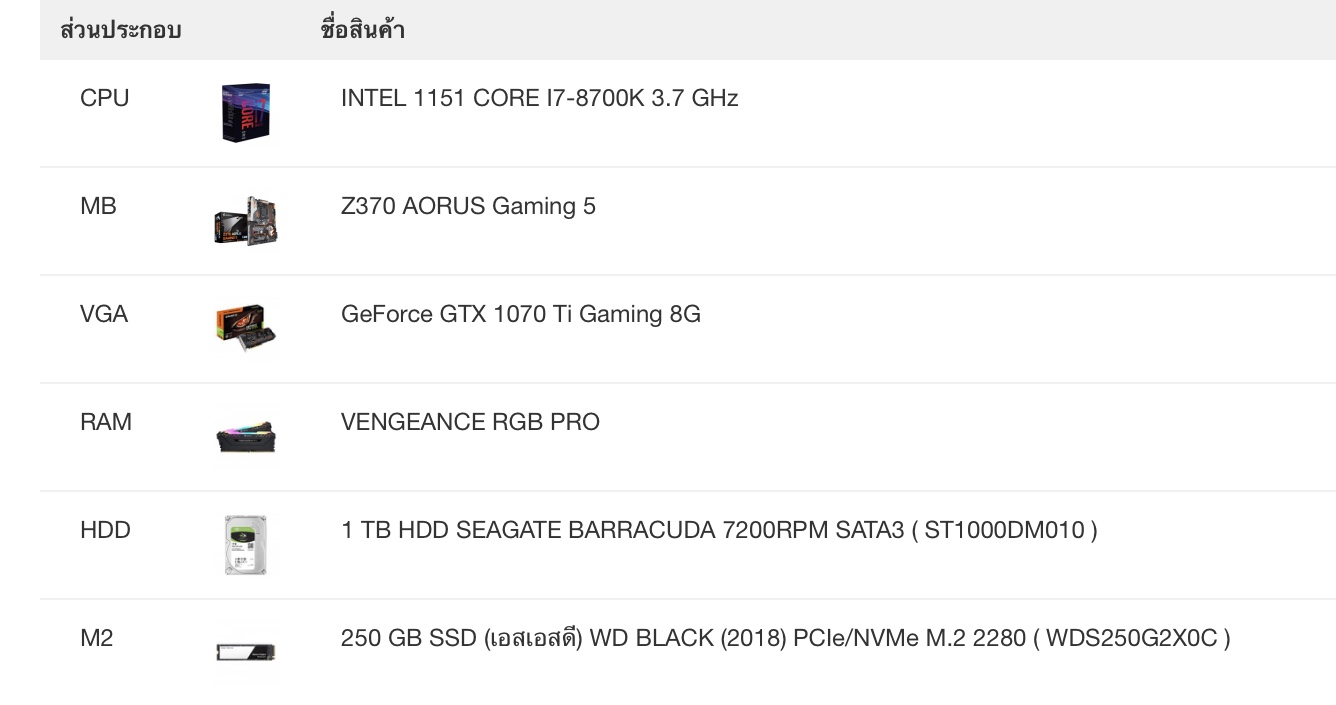The height and width of the screenshot is (705, 1336).
Task: Open INTEL 1151 CORE I7-8700K product name
Action: click(x=539, y=98)
